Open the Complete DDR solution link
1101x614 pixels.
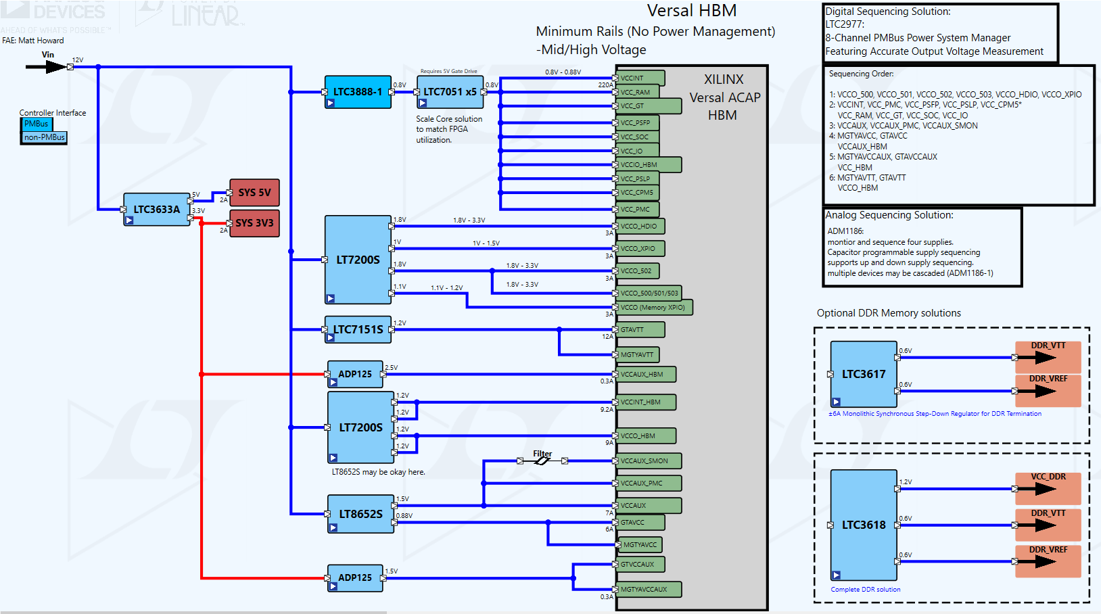pos(865,589)
